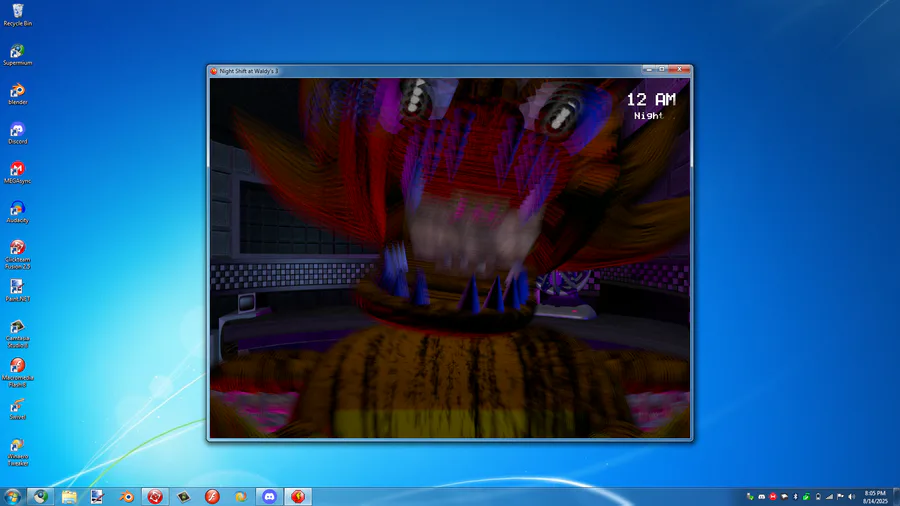
Task: Select the MEGAsync desktop shortcut
Action: coord(18,173)
